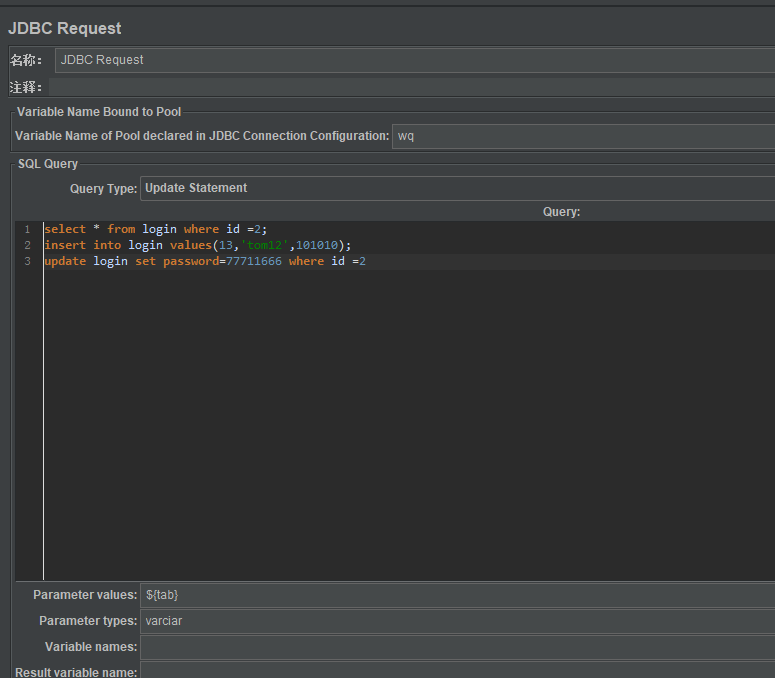This screenshot has width=775, height=678.
Task: Click the 'tom12' string in the insert query
Action: (x=264, y=245)
